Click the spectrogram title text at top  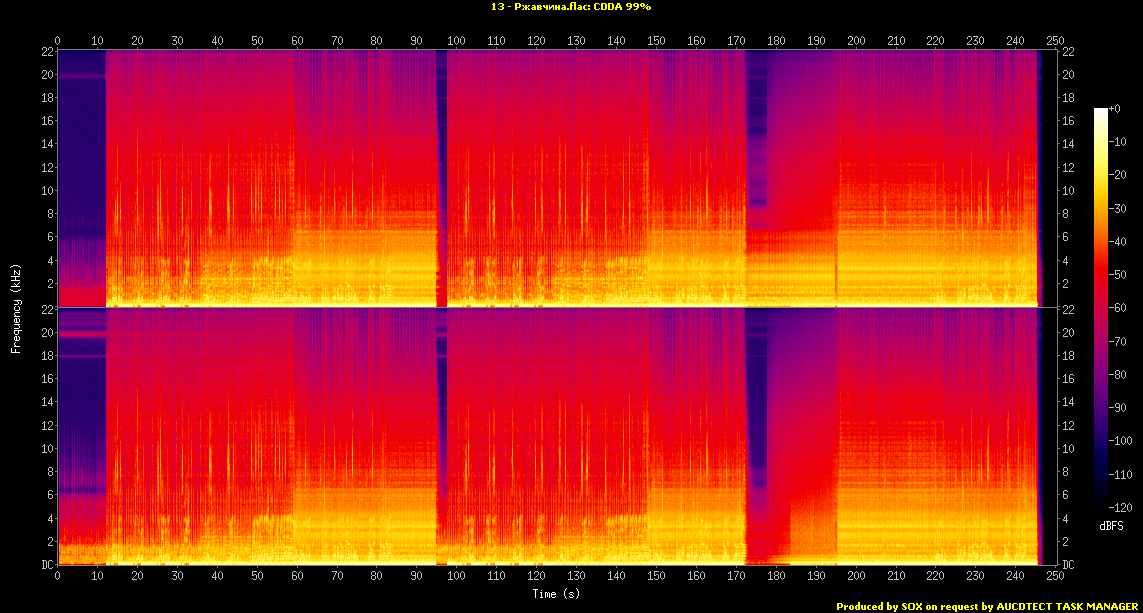coord(571,7)
